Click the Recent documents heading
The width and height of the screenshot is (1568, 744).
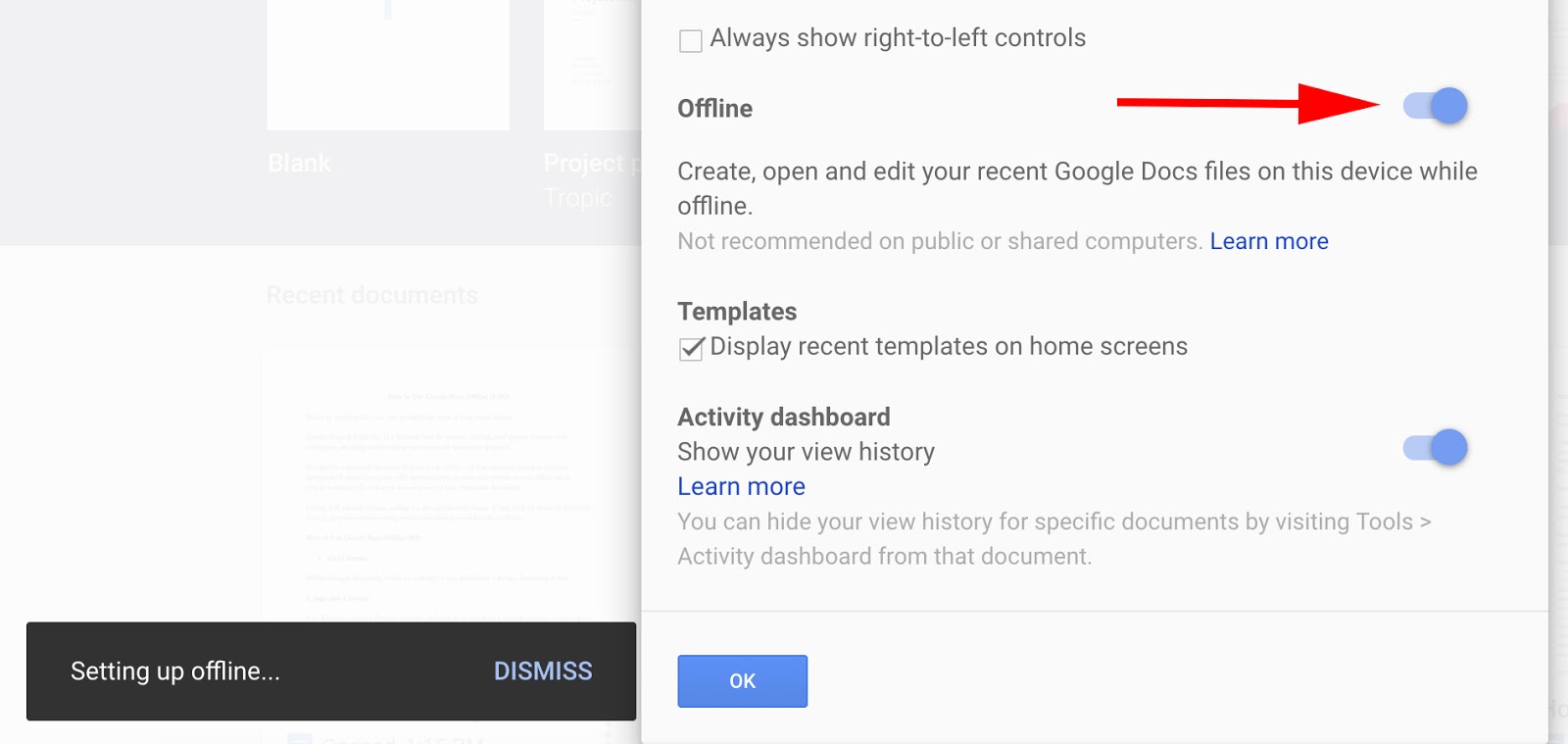click(372, 295)
